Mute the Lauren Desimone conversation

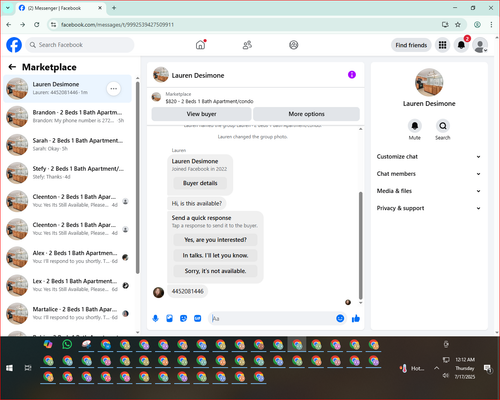pos(415,126)
